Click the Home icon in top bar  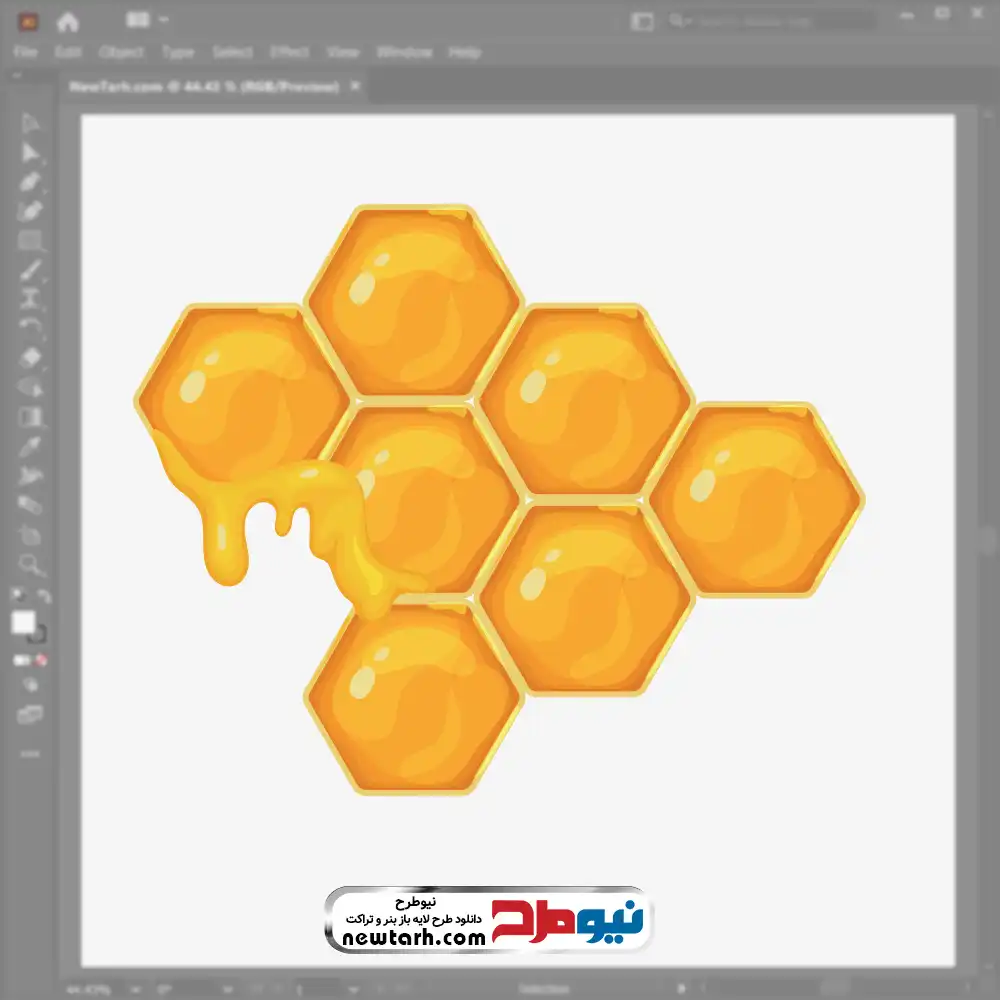tap(67, 21)
